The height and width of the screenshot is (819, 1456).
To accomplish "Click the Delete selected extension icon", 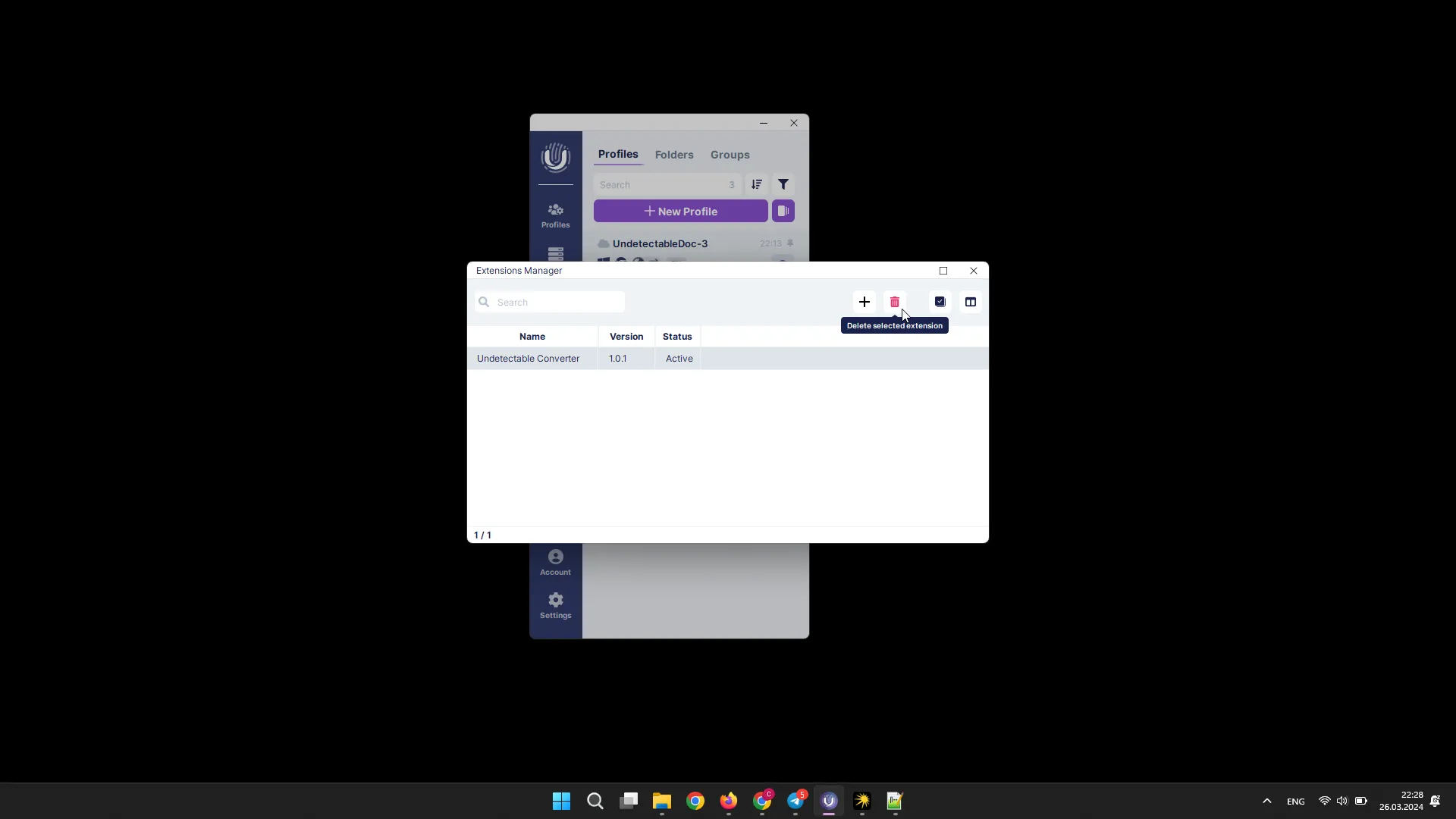I will (895, 302).
